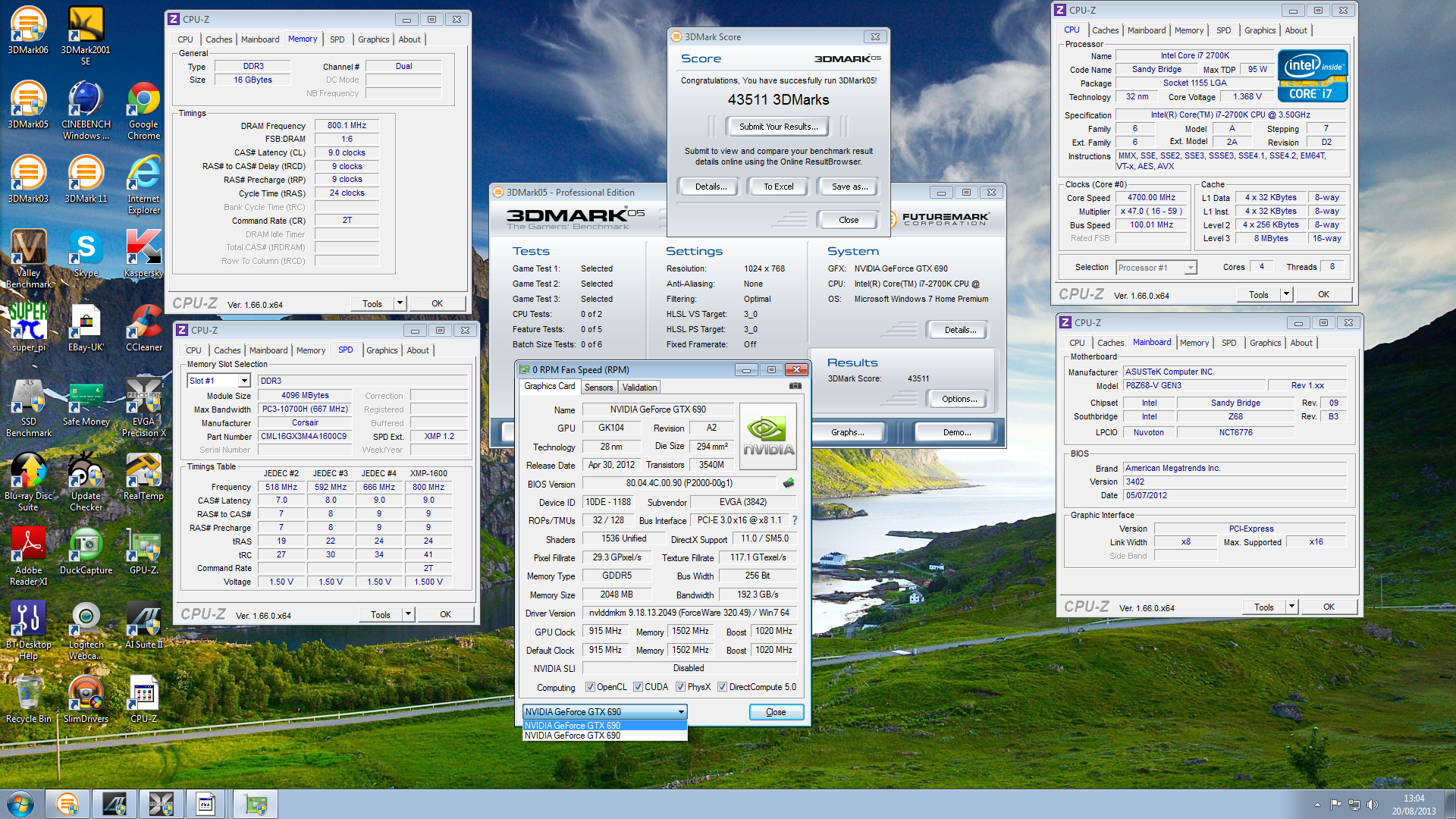Open Windows Start menu orb
Viewport: 1456px width, 819px height.
coord(20,804)
